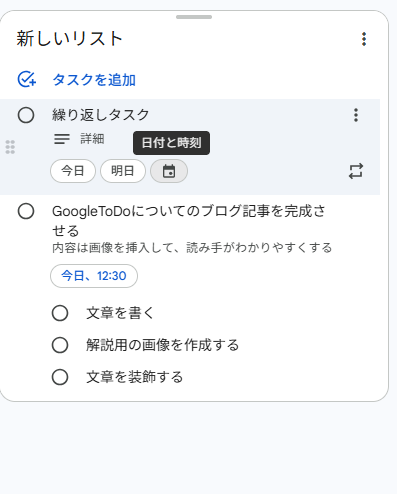Mark the GoogleToDo blog task complete
The width and height of the screenshot is (397, 494).
click(26, 211)
